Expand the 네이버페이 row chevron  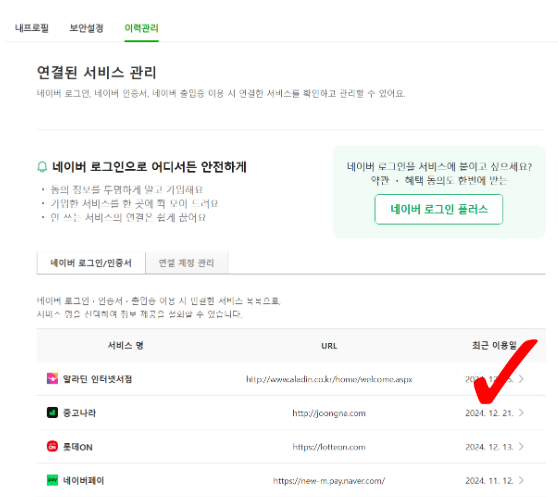[521, 480]
